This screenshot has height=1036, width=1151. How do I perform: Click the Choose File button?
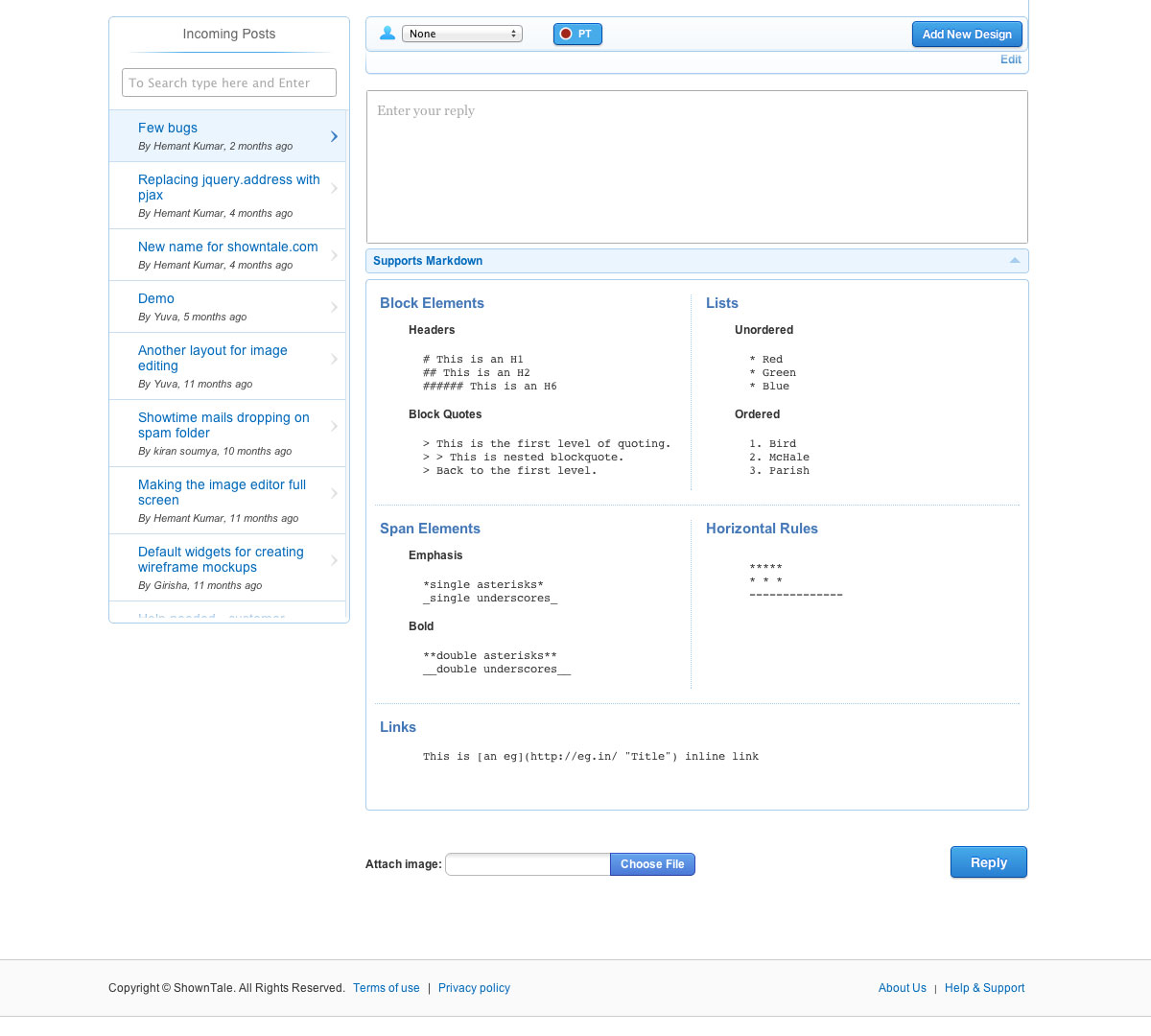pos(652,864)
